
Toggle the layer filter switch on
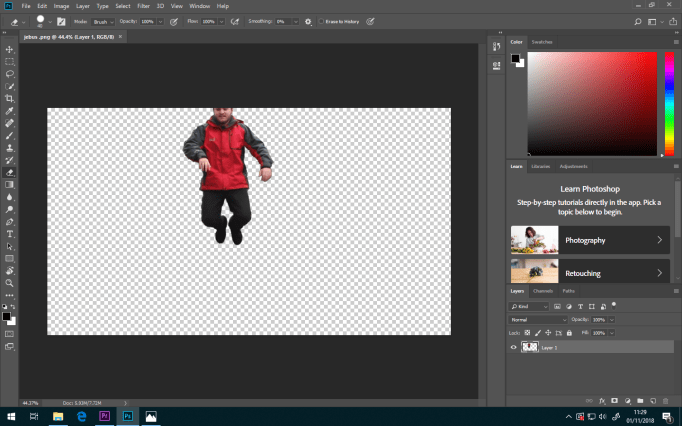click(614, 305)
